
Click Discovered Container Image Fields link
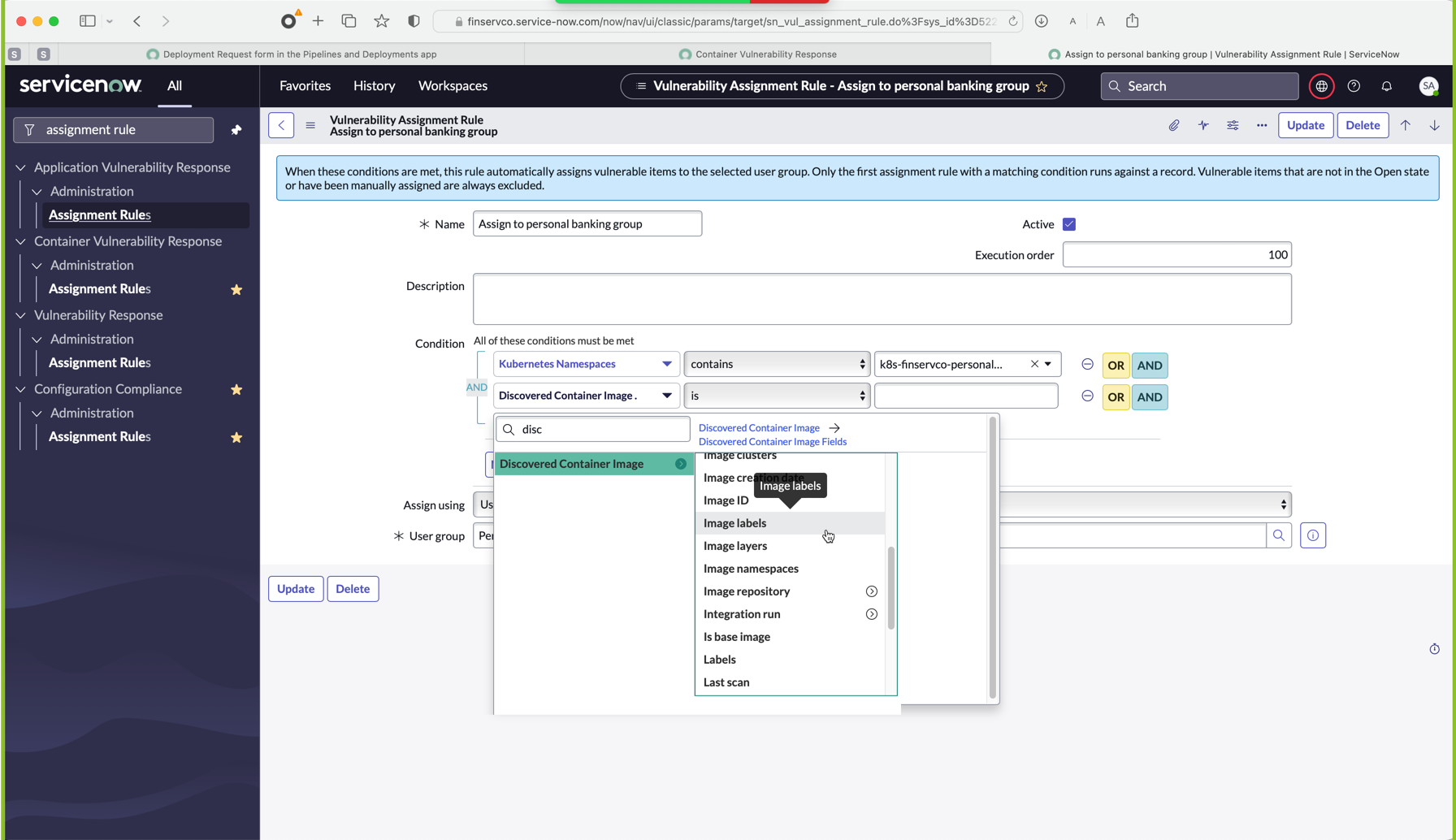(x=773, y=442)
